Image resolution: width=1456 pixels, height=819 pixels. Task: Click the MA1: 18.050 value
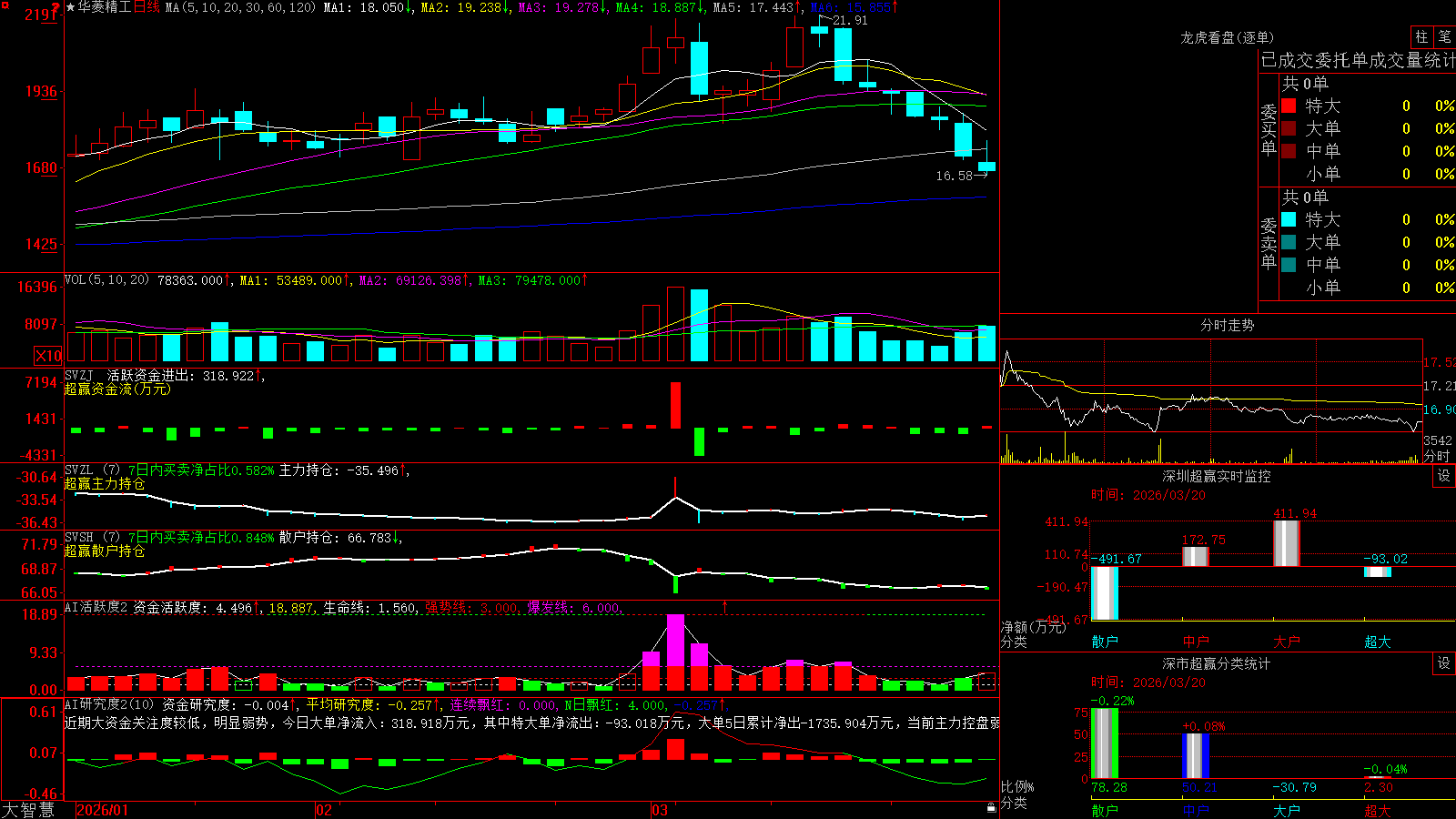368,7
